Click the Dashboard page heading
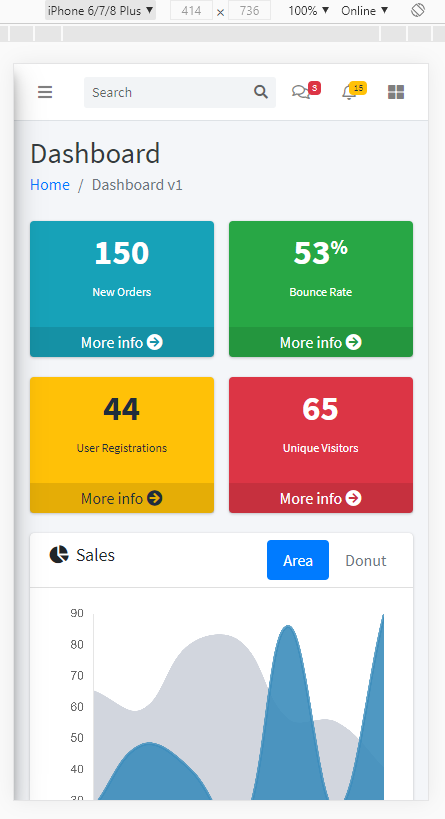 [x=95, y=154]
